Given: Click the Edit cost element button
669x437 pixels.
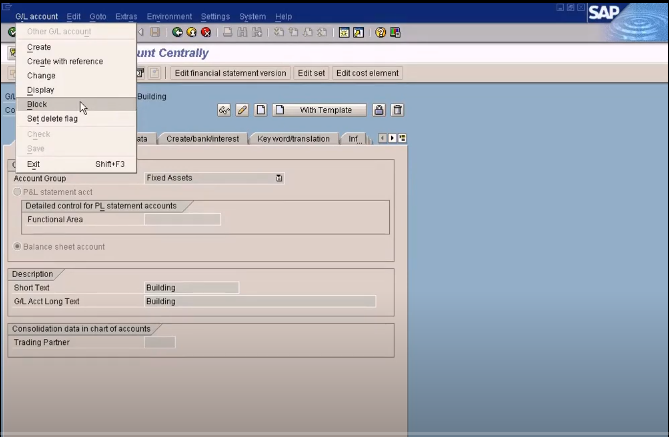Looking at the screenshot, I should coord(367,73).
